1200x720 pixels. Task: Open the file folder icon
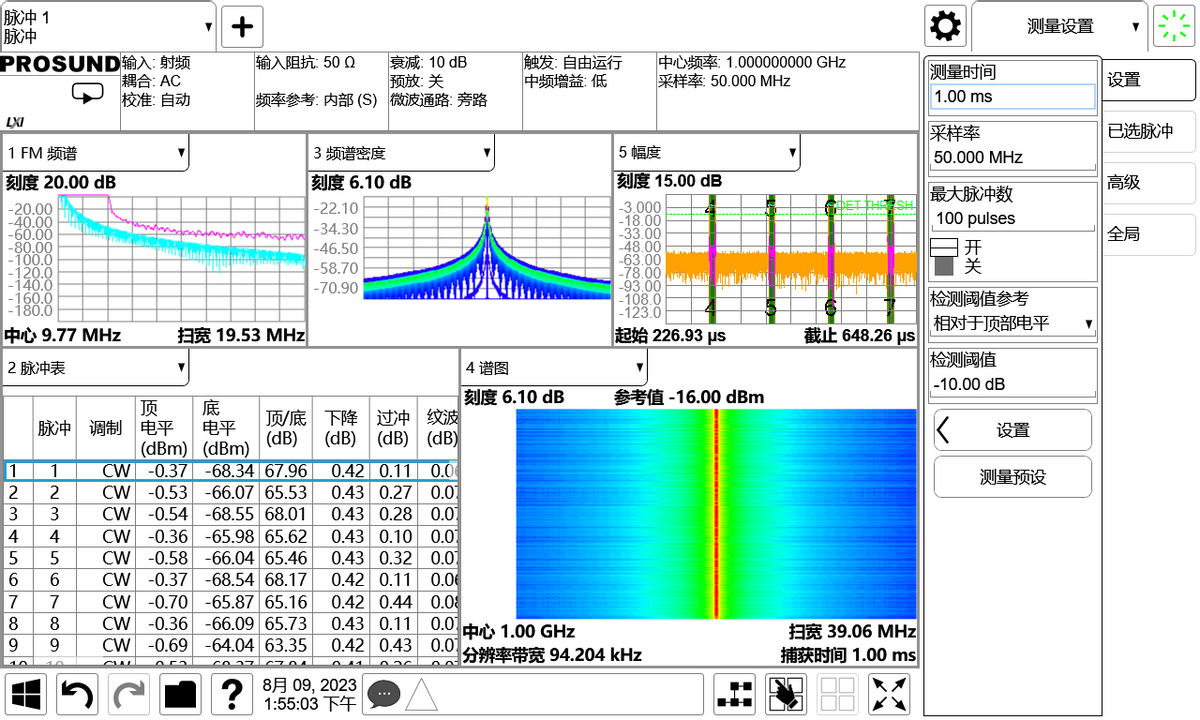pos(181,693)
